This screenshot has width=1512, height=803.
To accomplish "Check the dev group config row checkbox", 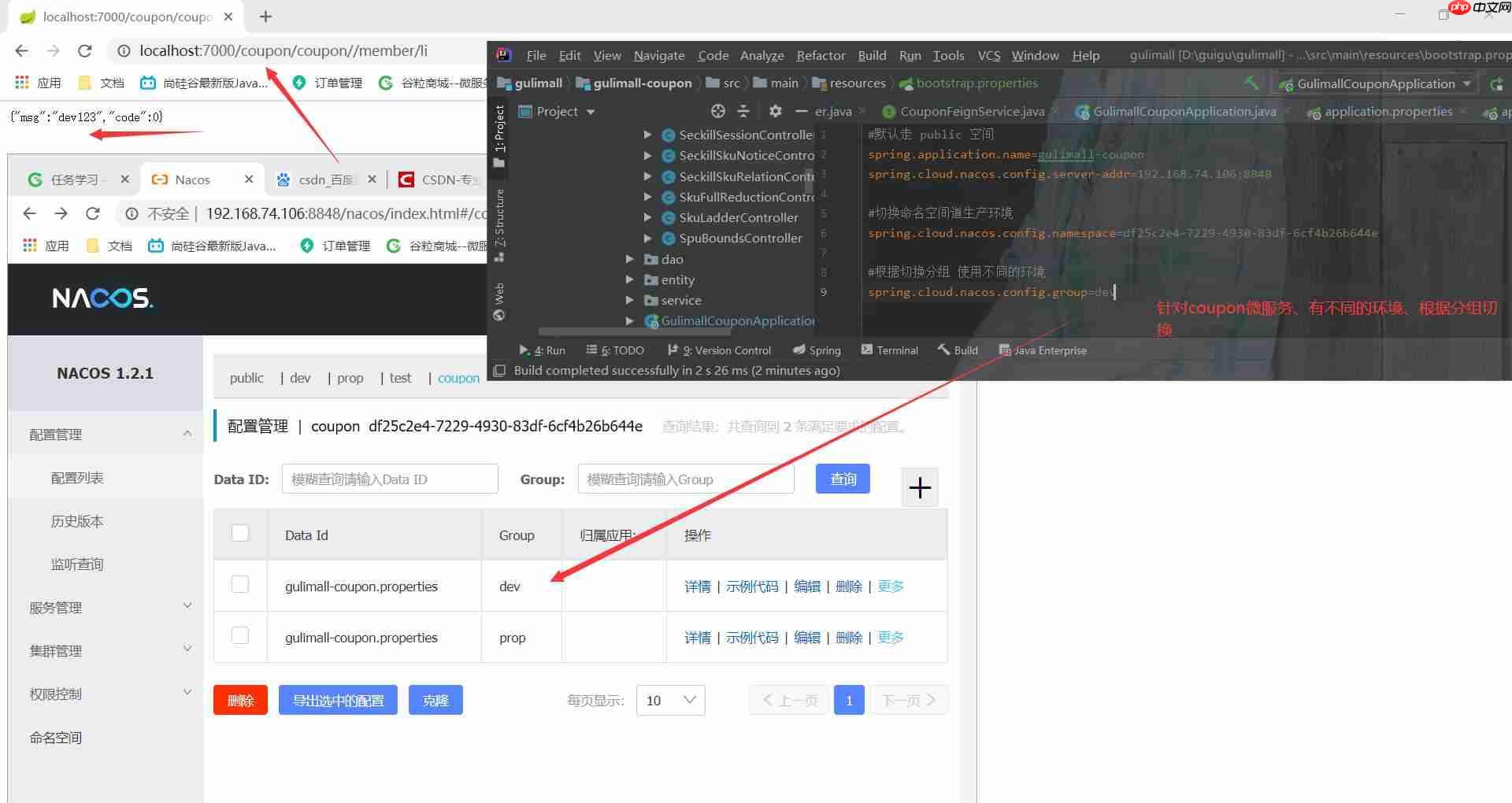I will pos(240,584).
